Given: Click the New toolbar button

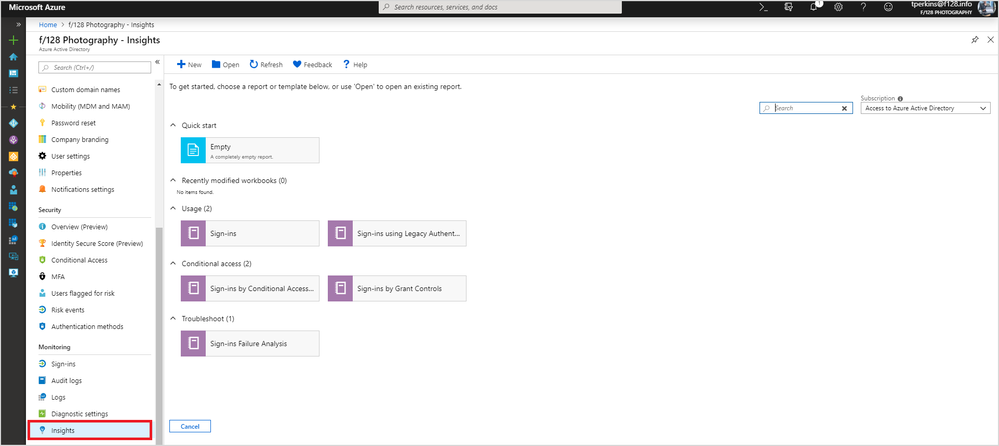Looking at the screenshot, I should (x=189, y=64).
